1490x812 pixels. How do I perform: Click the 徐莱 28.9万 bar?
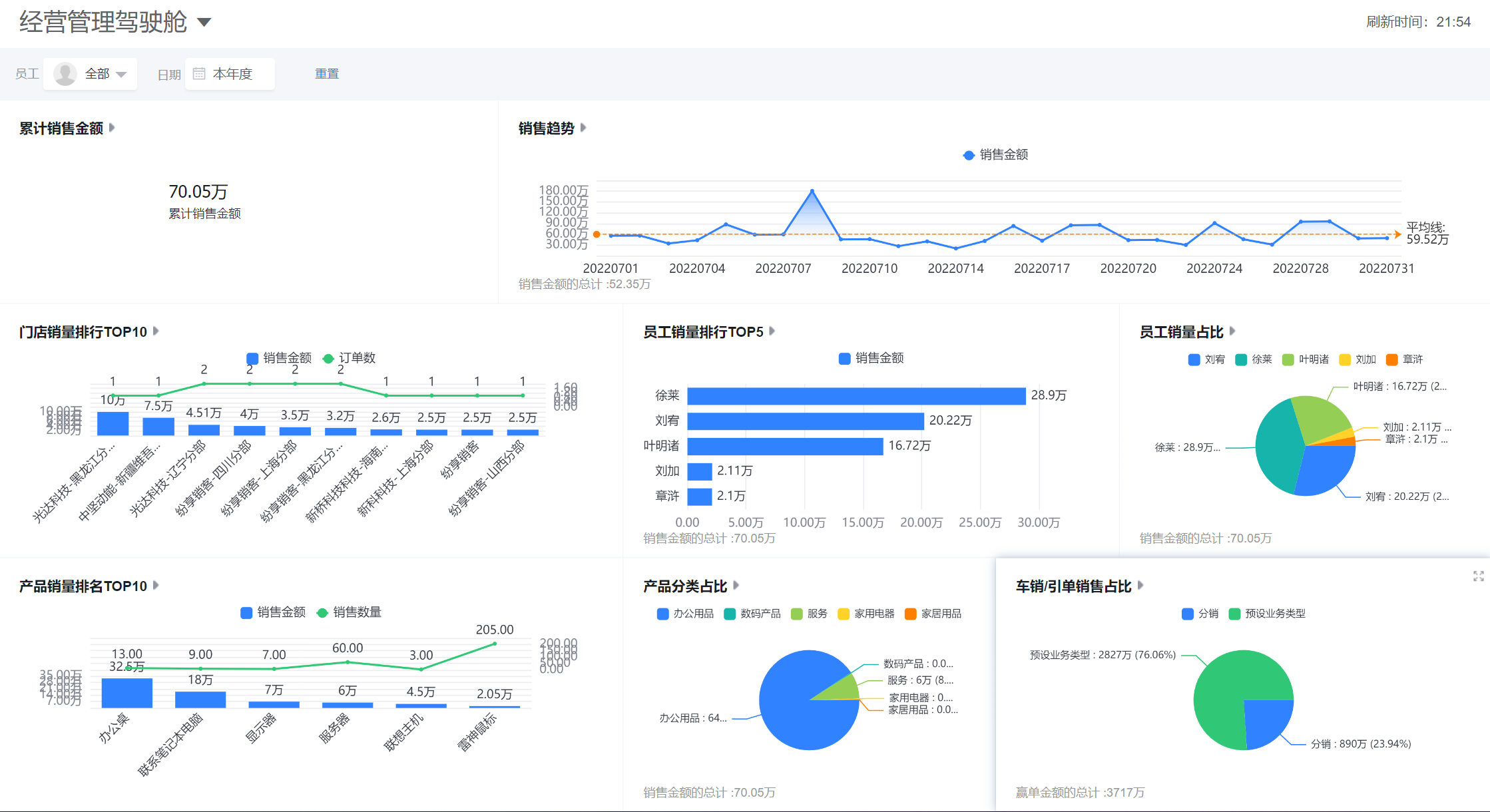pos(856,396)
